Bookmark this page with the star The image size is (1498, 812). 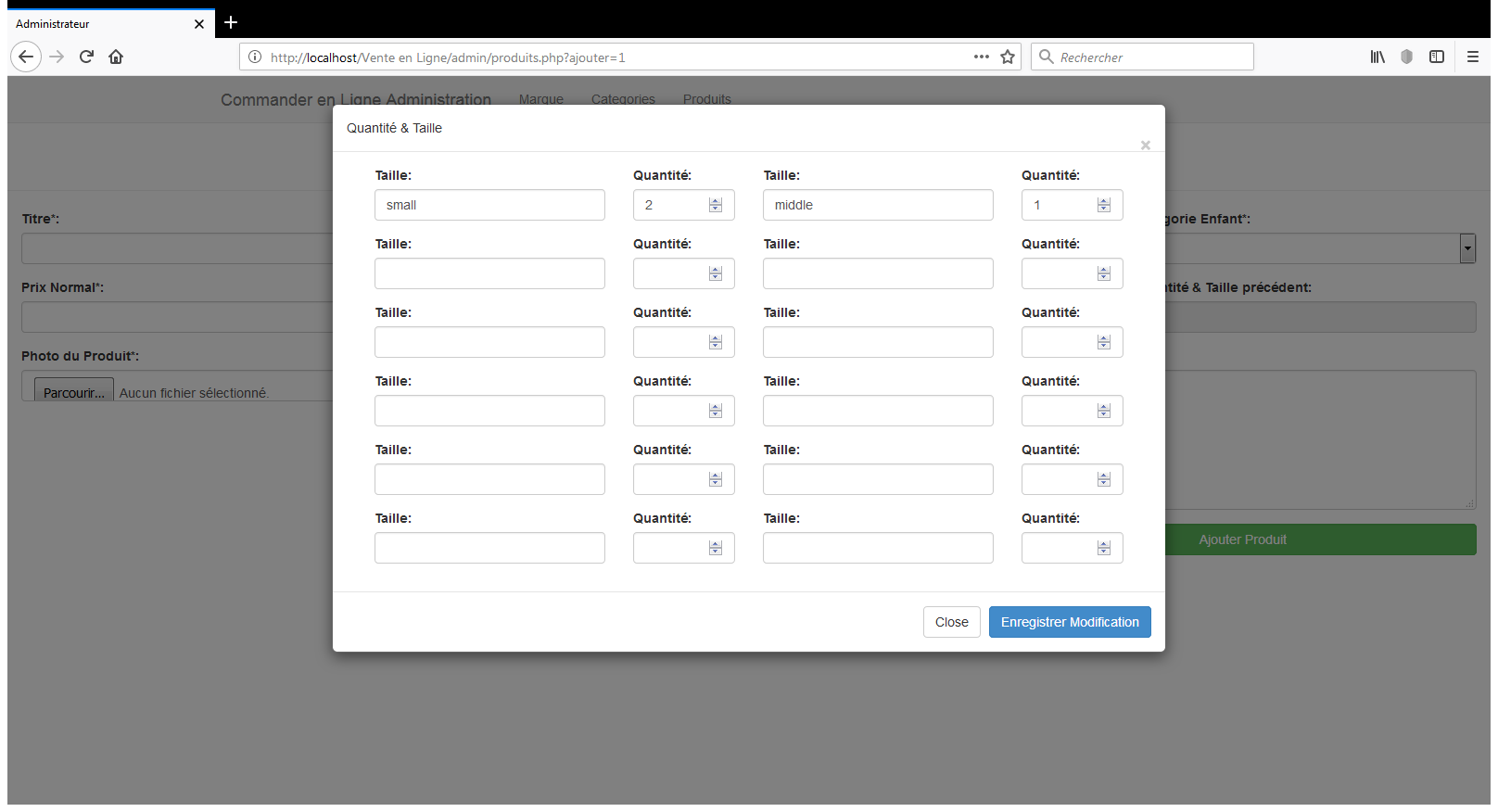(1008, 57)
